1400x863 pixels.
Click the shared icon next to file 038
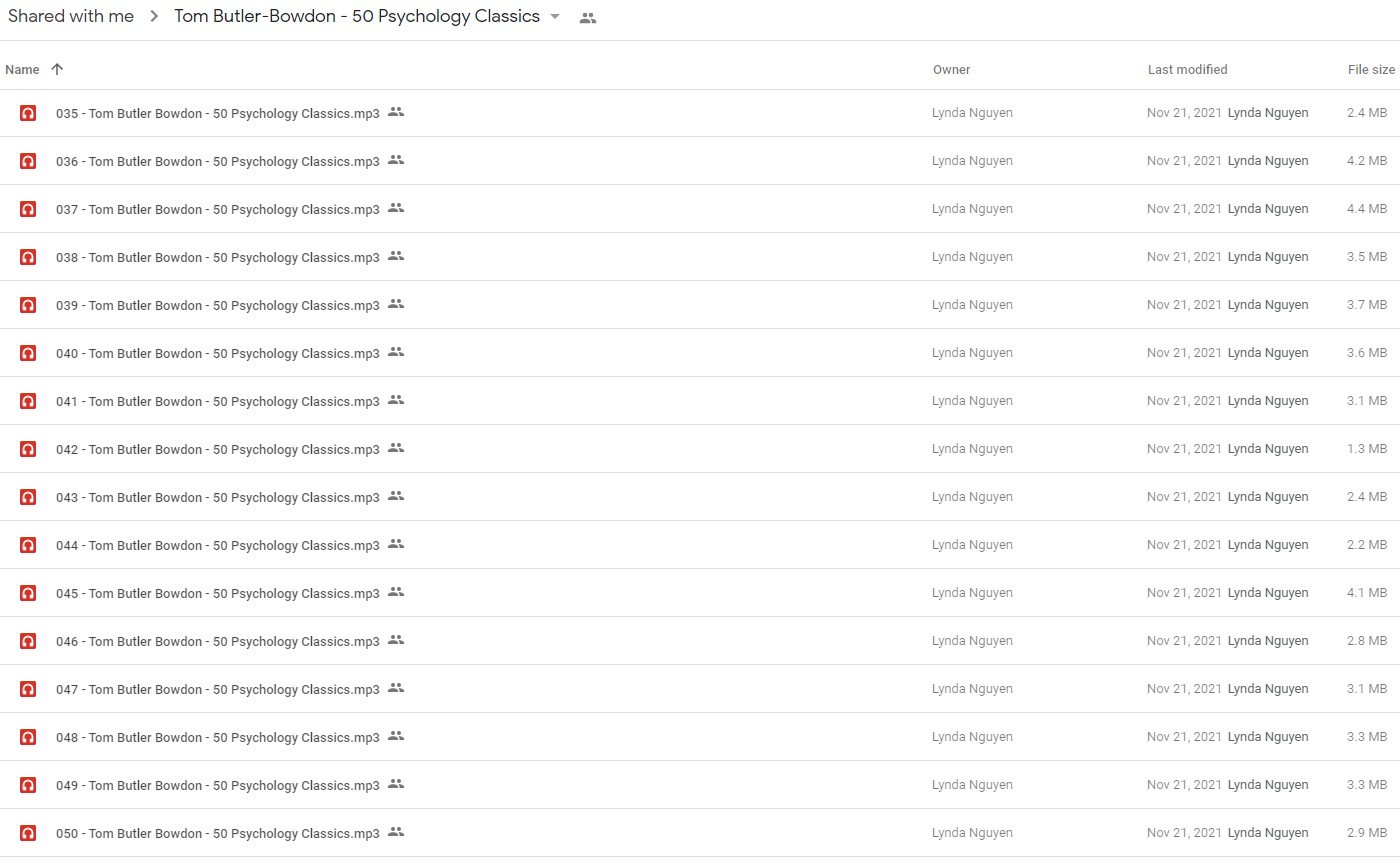pyautogui.click(x=396, y=256)
